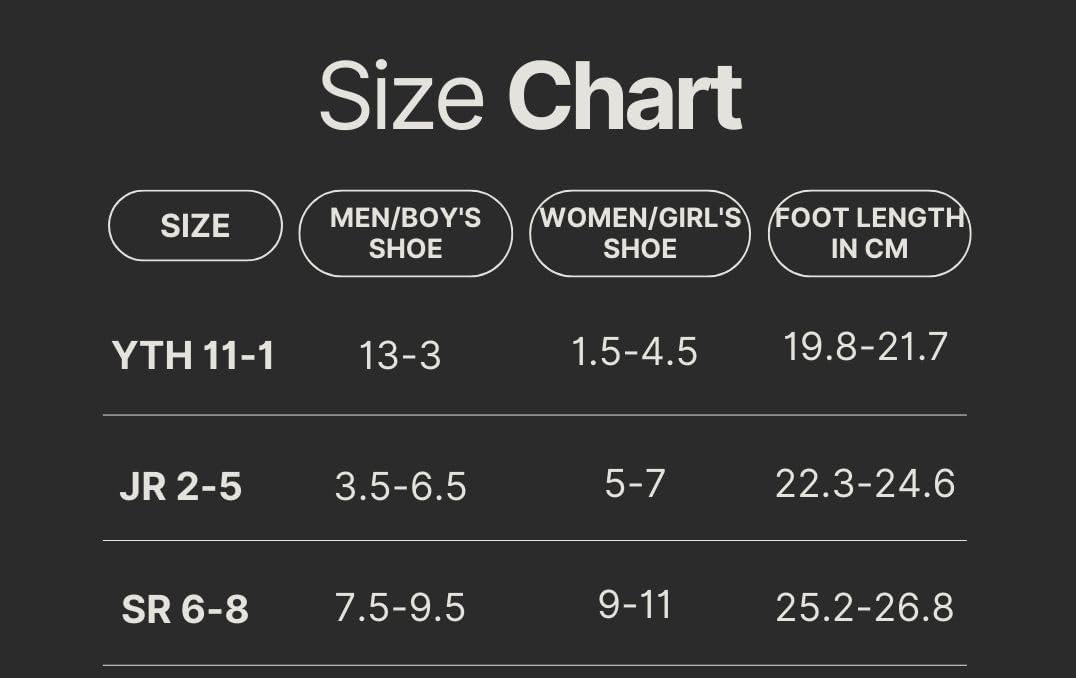Select the 19.8-21.7 foot length cell
Viewport: 1076px width, 678px height.
click(x=865, y=347)
